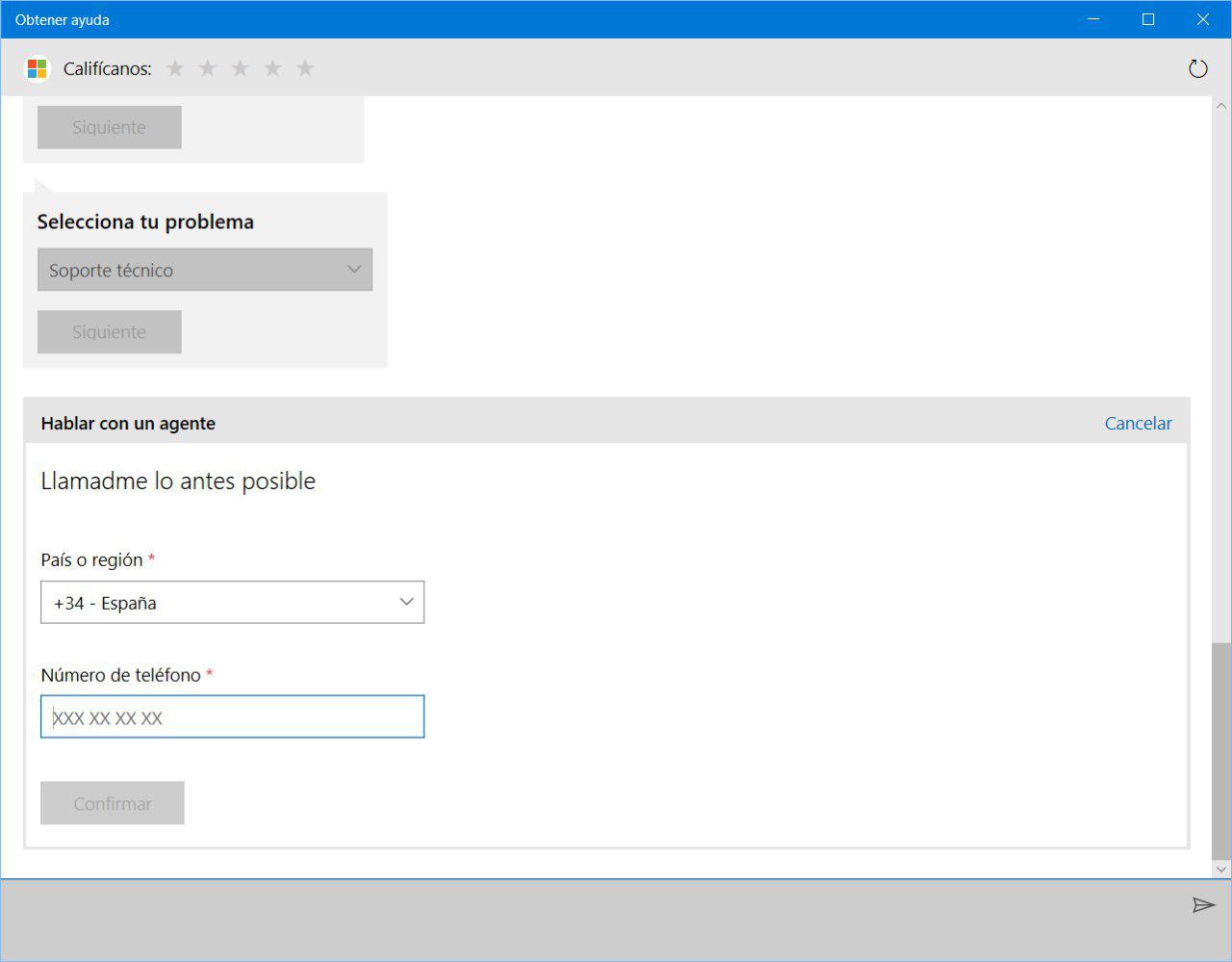Rate with the first star
This screenshot has width=1232, height=962.
pyautogui.click(x=175, y=68)
